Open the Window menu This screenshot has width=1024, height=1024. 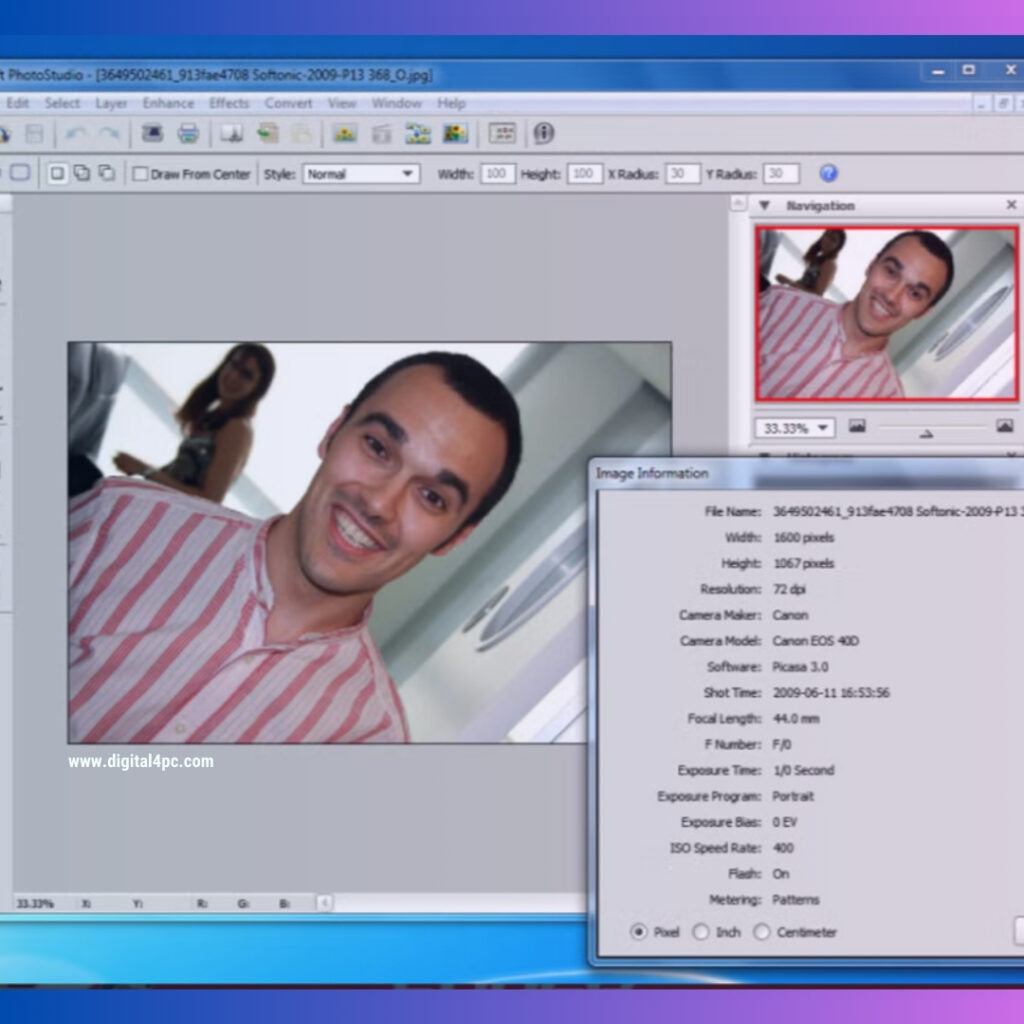[396, 103]
